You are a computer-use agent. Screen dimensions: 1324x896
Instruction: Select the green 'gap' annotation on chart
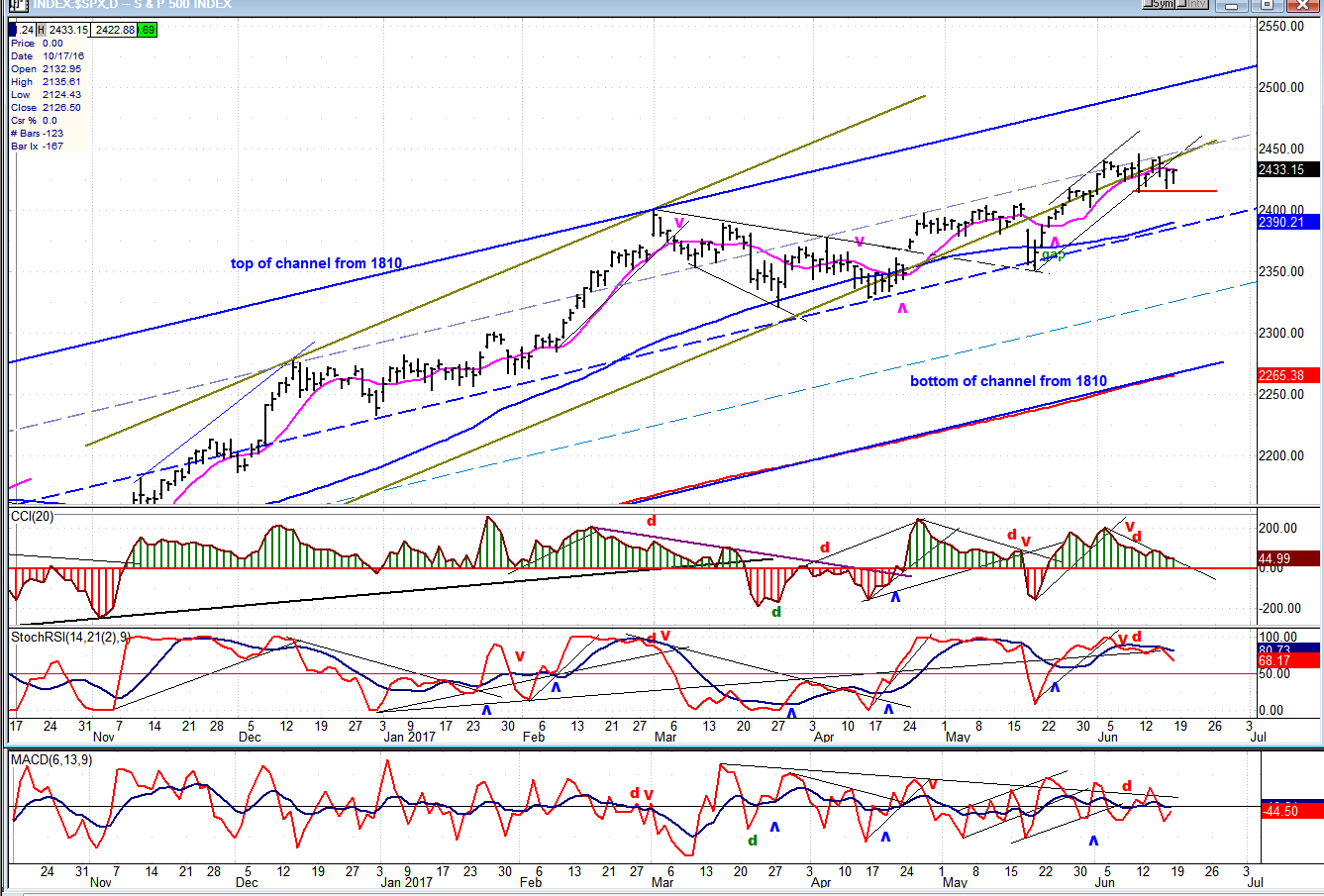tap(1052, 254)
